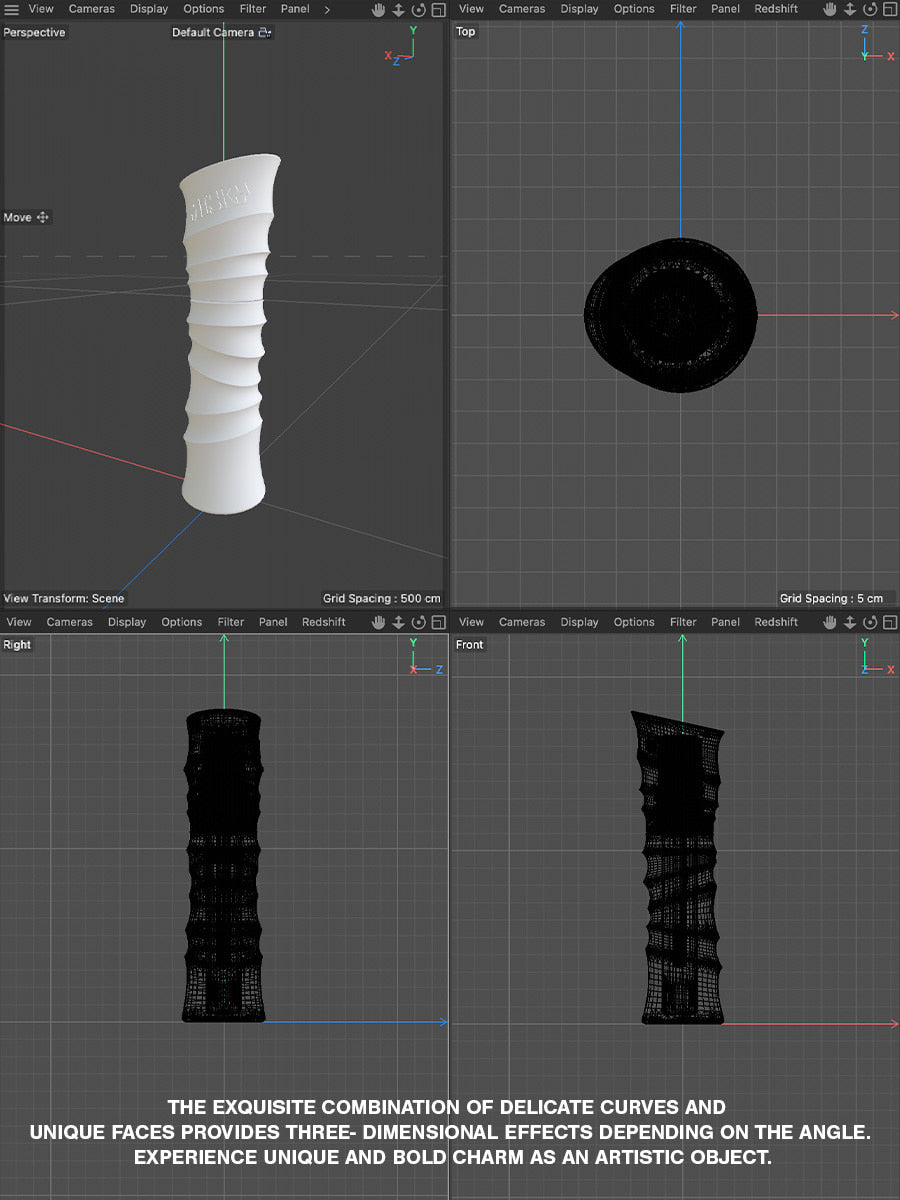This screenshot has width=900, height=1200.
Task: Click the Move tool label in Perspective
Action: pos(18,217)
